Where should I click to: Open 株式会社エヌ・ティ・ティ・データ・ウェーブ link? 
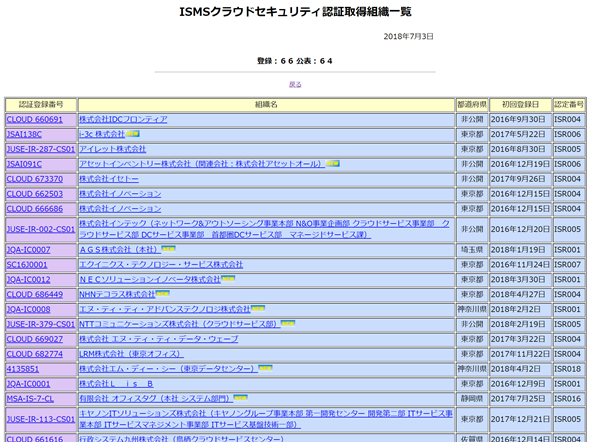pos(159,339)
